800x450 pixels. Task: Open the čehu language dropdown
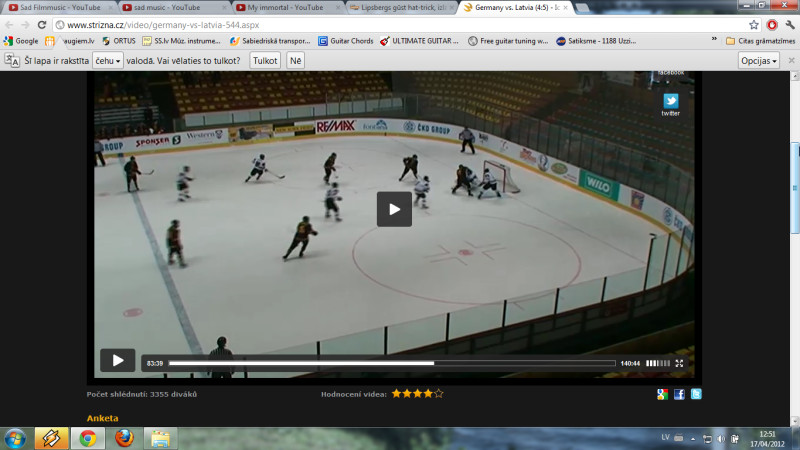coord(108,60)
